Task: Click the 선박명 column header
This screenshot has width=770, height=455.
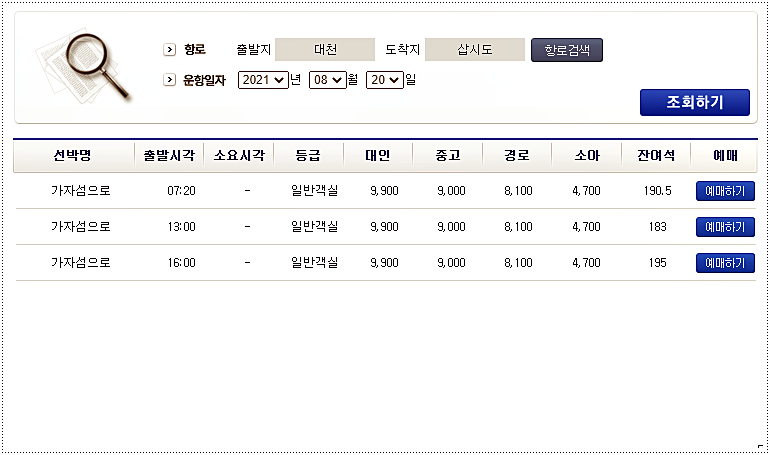Action: pyautogui.click(x=72, y=156)
